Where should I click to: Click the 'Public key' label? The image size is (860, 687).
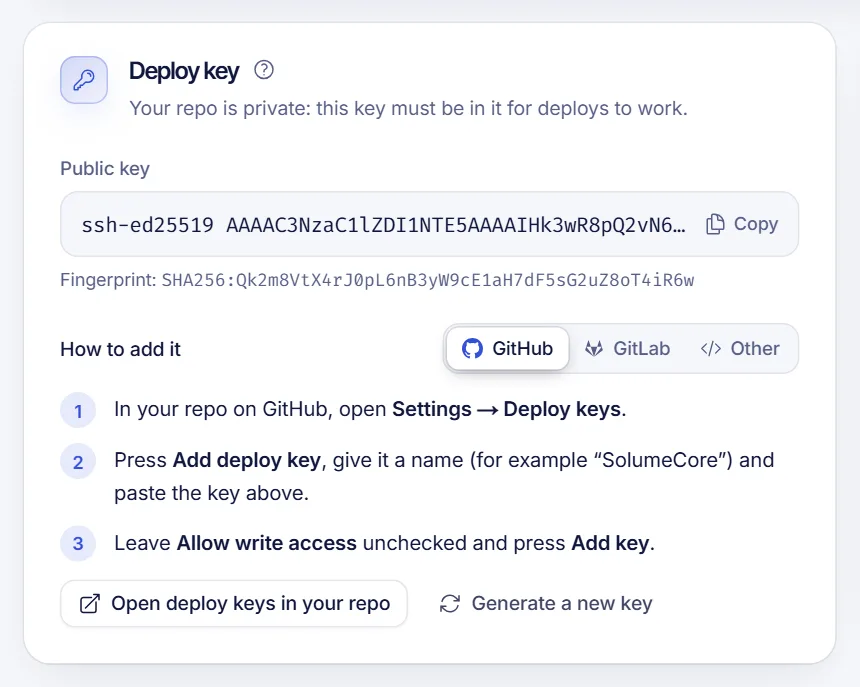105,168
